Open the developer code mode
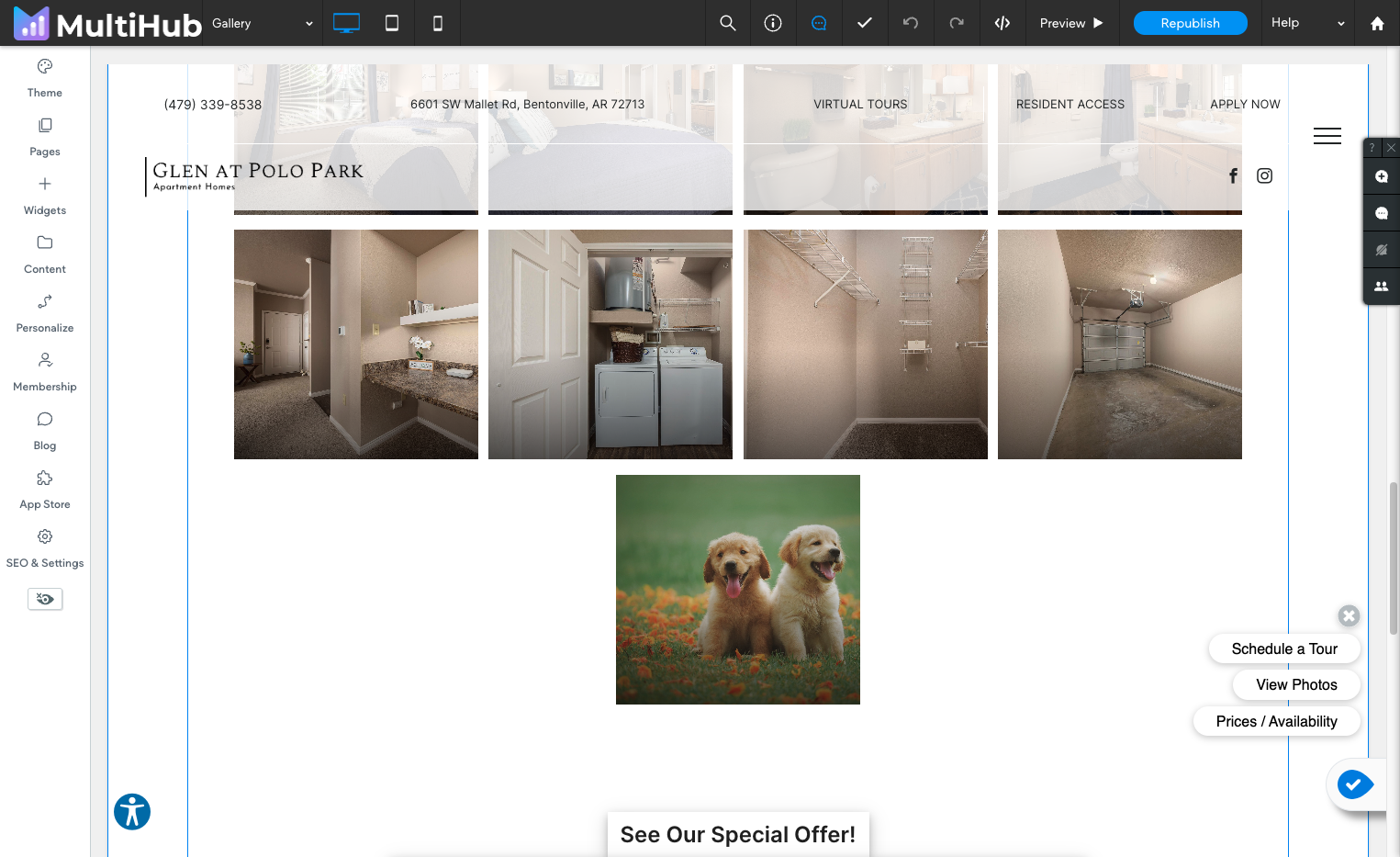Viewport: 1400px width, 857px height. pyautogui.click(x=1002, y=23)
